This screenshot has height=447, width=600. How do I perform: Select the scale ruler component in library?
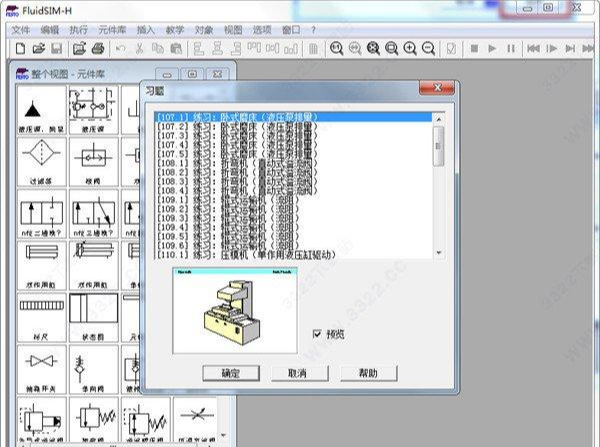[x=41, y=317]
